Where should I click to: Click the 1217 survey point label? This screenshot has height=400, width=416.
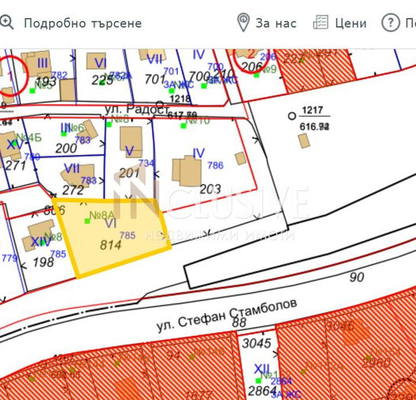(313, 110)
